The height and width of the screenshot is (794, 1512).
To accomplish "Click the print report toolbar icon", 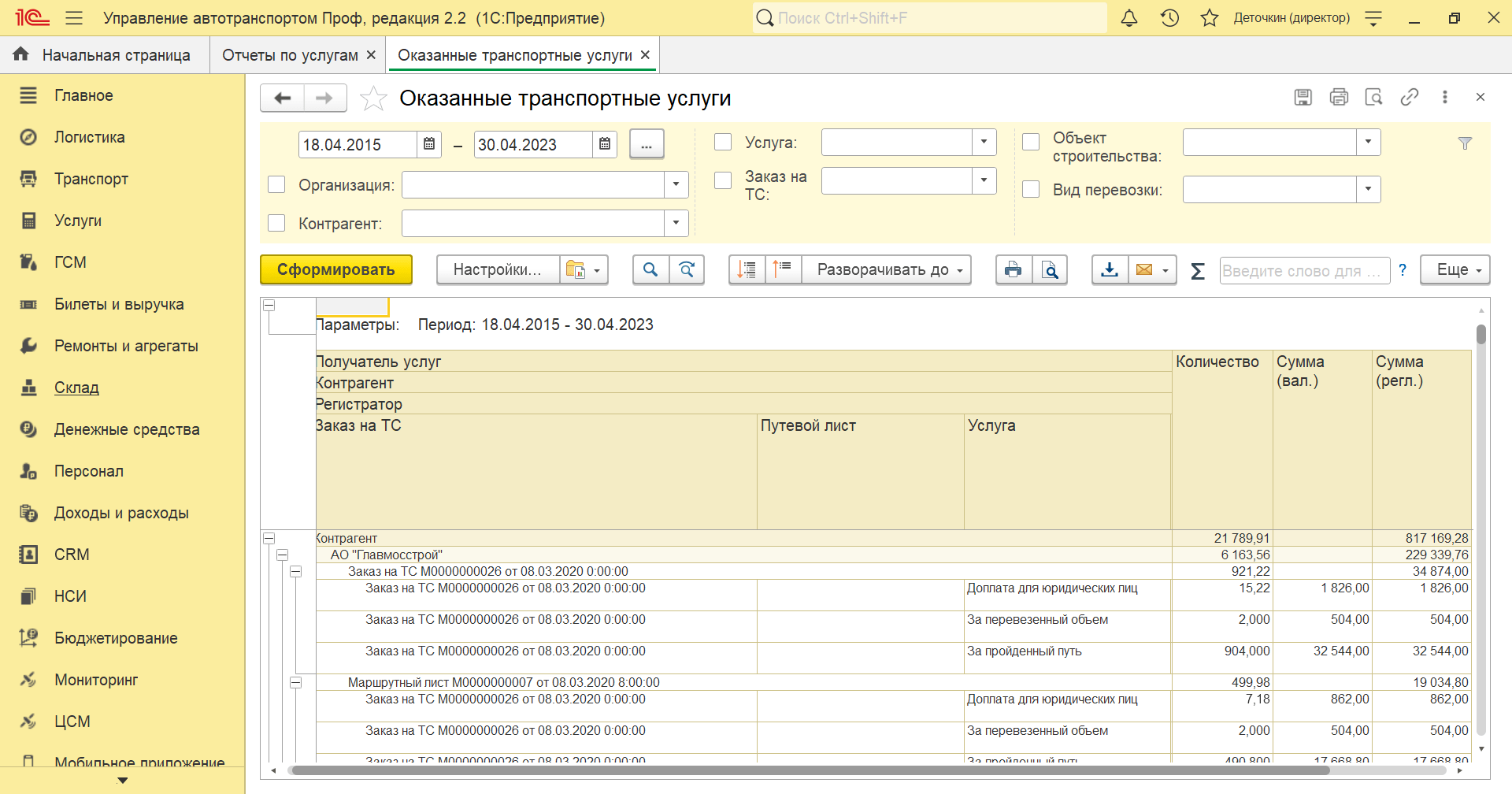I will 1013,270.
